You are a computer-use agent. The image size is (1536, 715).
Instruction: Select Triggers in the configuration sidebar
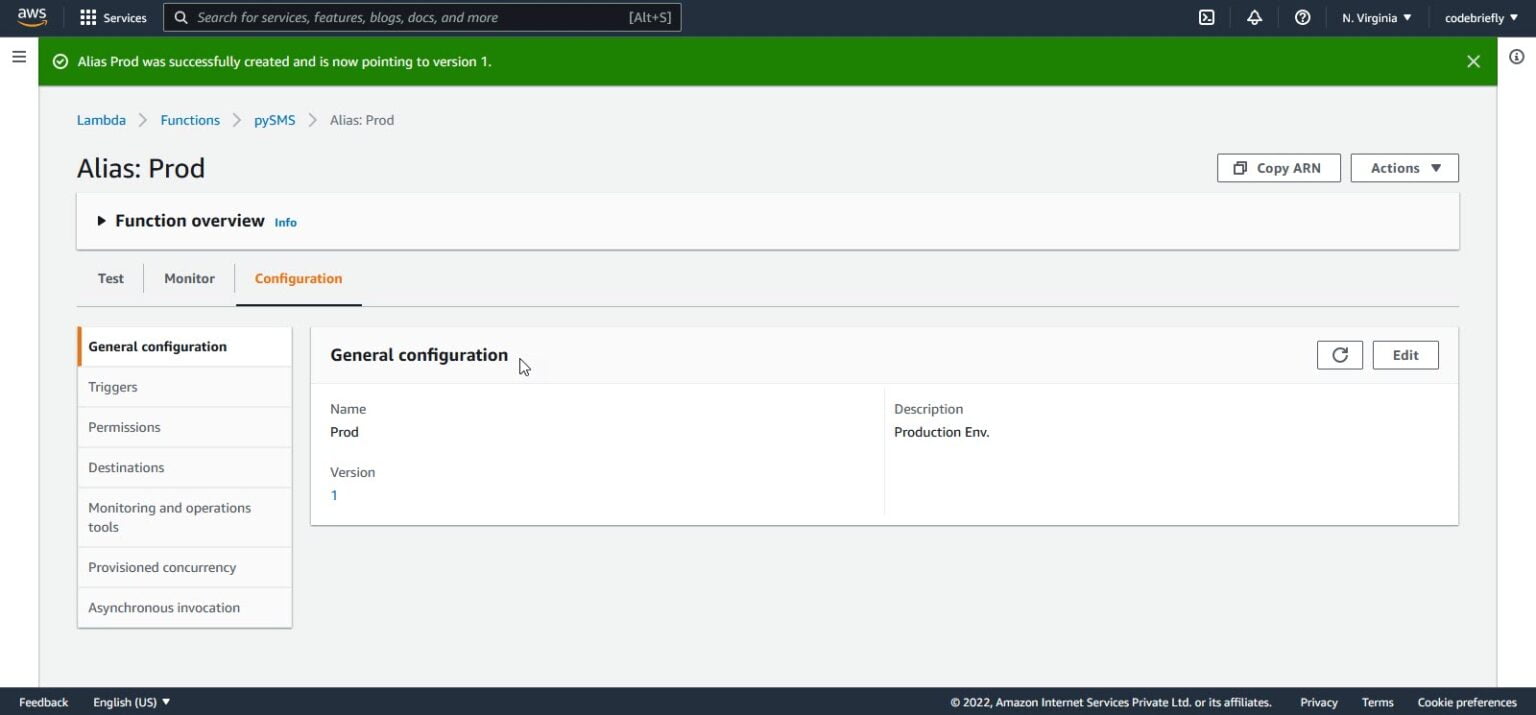tap(113, 387)
